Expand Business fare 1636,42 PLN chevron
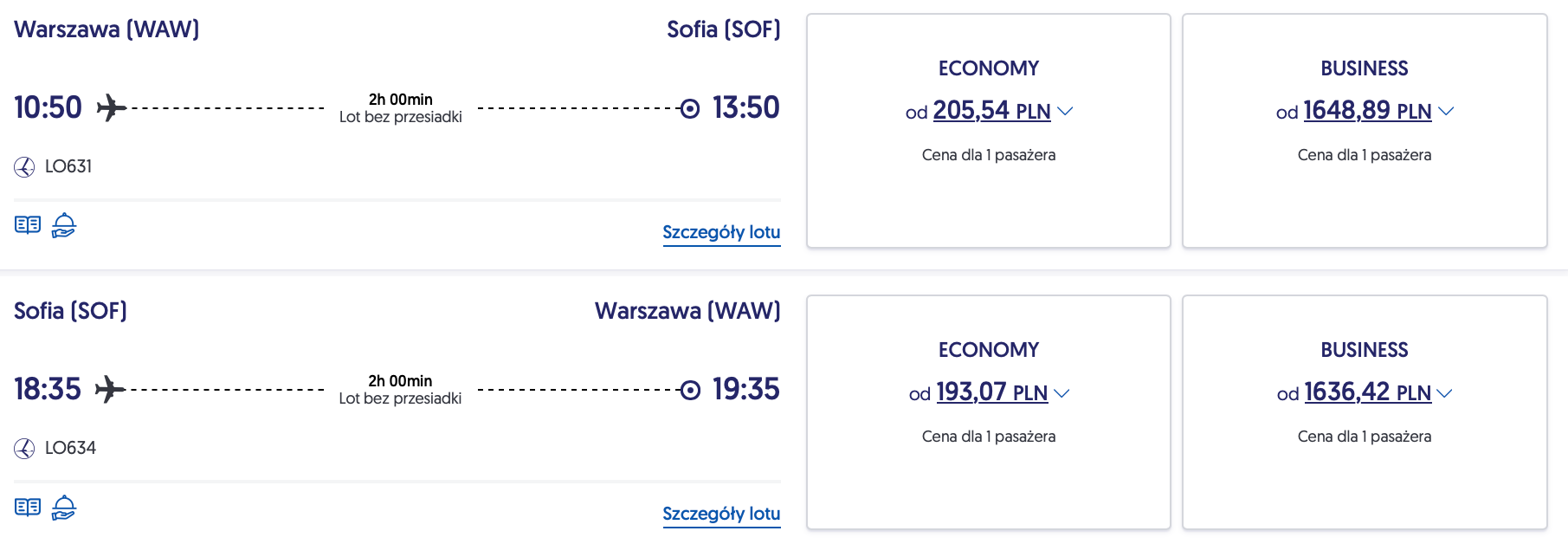The width and height of the screenshot is (1568, 544). [1445, 393]
